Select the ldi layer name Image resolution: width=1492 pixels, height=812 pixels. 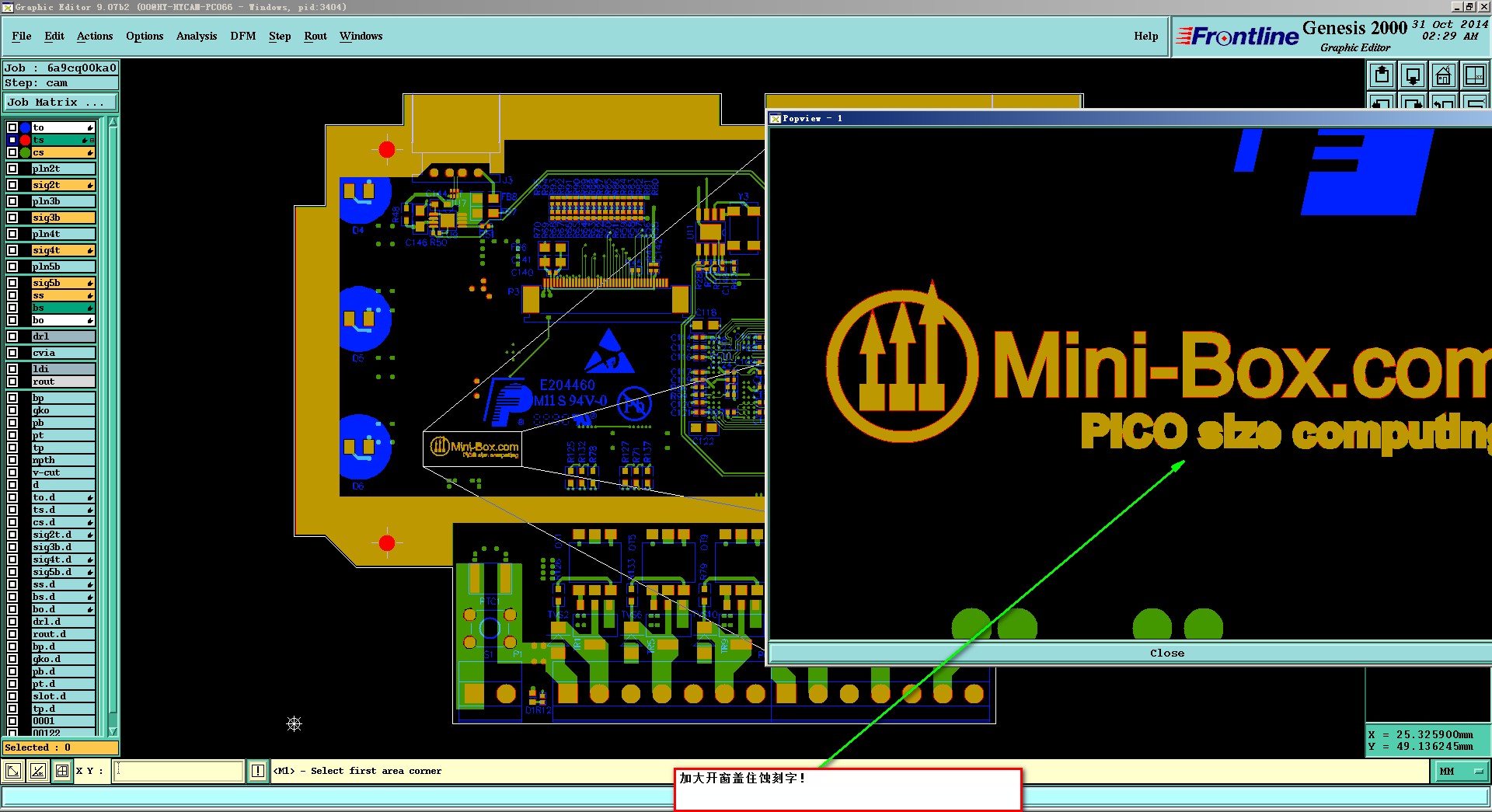[63, 369]
